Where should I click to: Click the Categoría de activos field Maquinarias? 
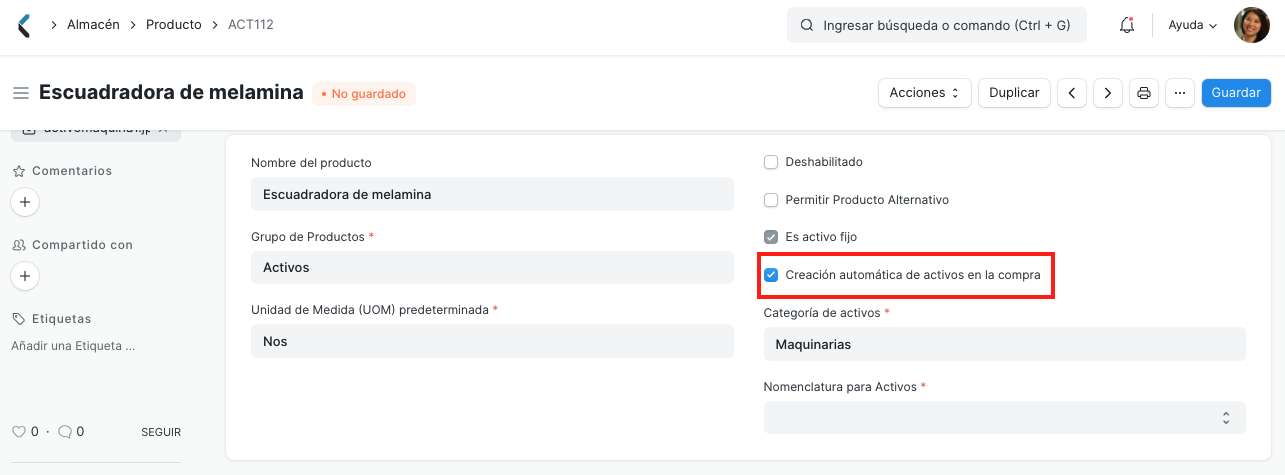(x=1005, y=344)
